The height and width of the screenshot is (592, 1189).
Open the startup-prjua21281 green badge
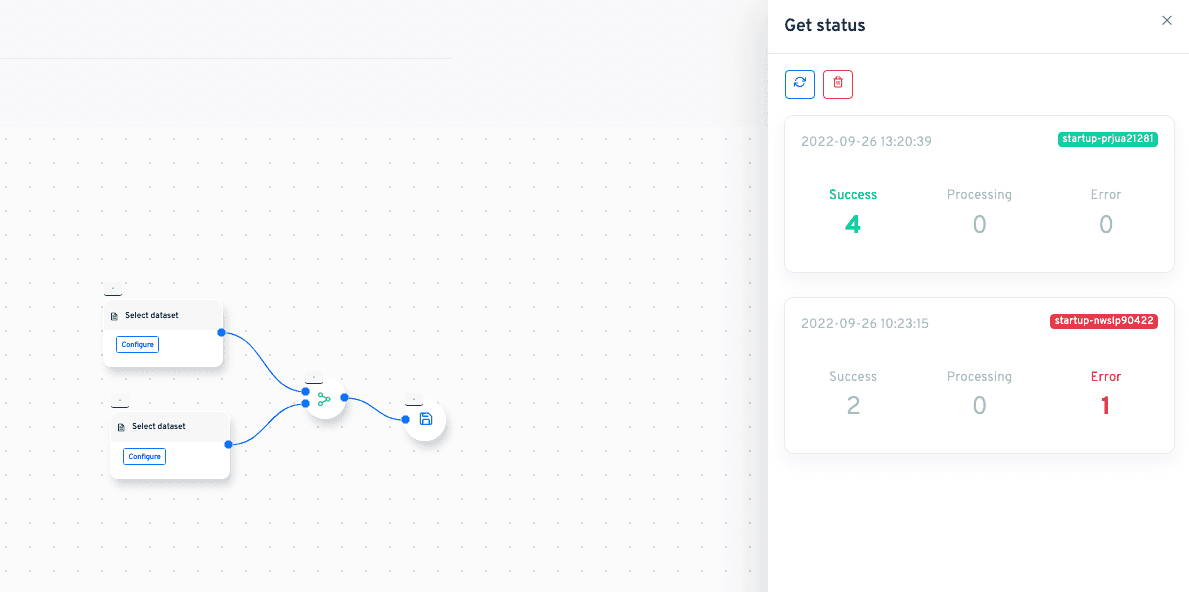pyautogui.click(x=1108, y=139)
